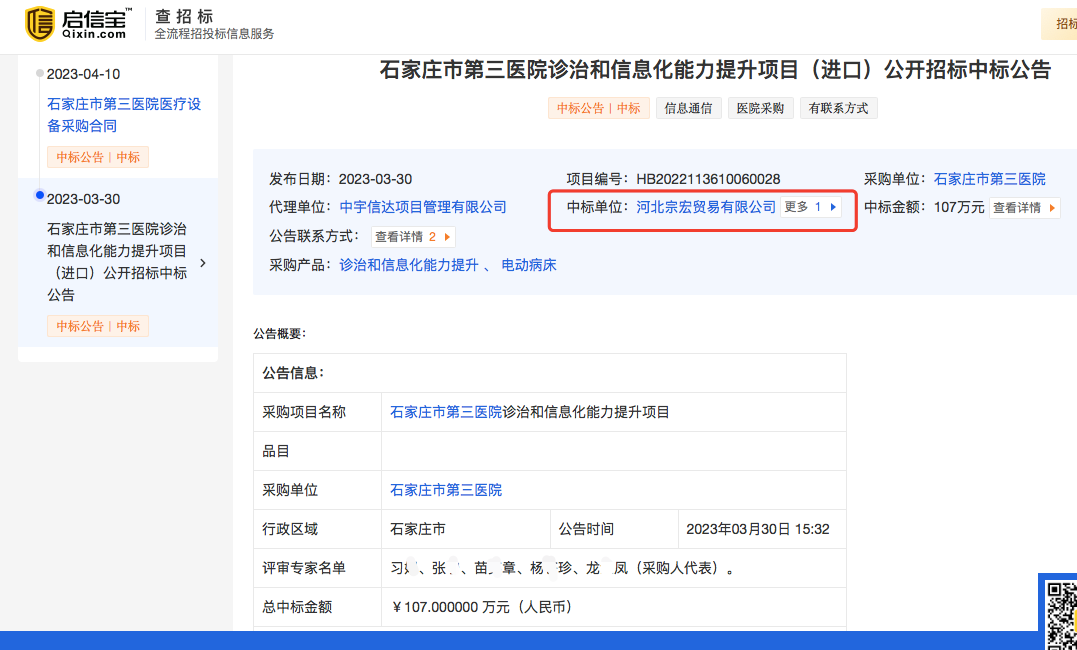The width and height of the screenshot is (1077, 650).
Task: Open 招标 tab at top right
Action: pyautogui.click(x=1063, y=24)
